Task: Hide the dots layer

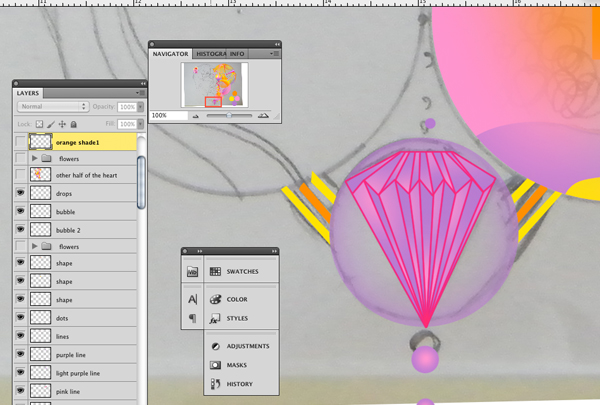Action: pyautogui.click(x=21, y=317)
